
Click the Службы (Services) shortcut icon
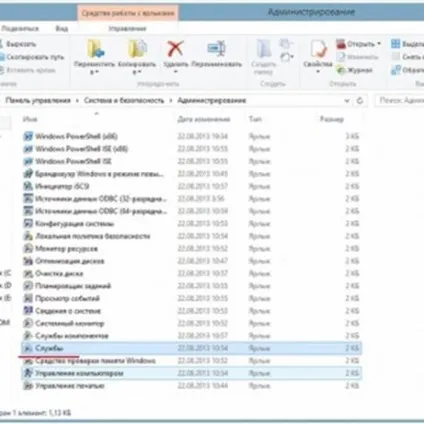tap(28, 348)
